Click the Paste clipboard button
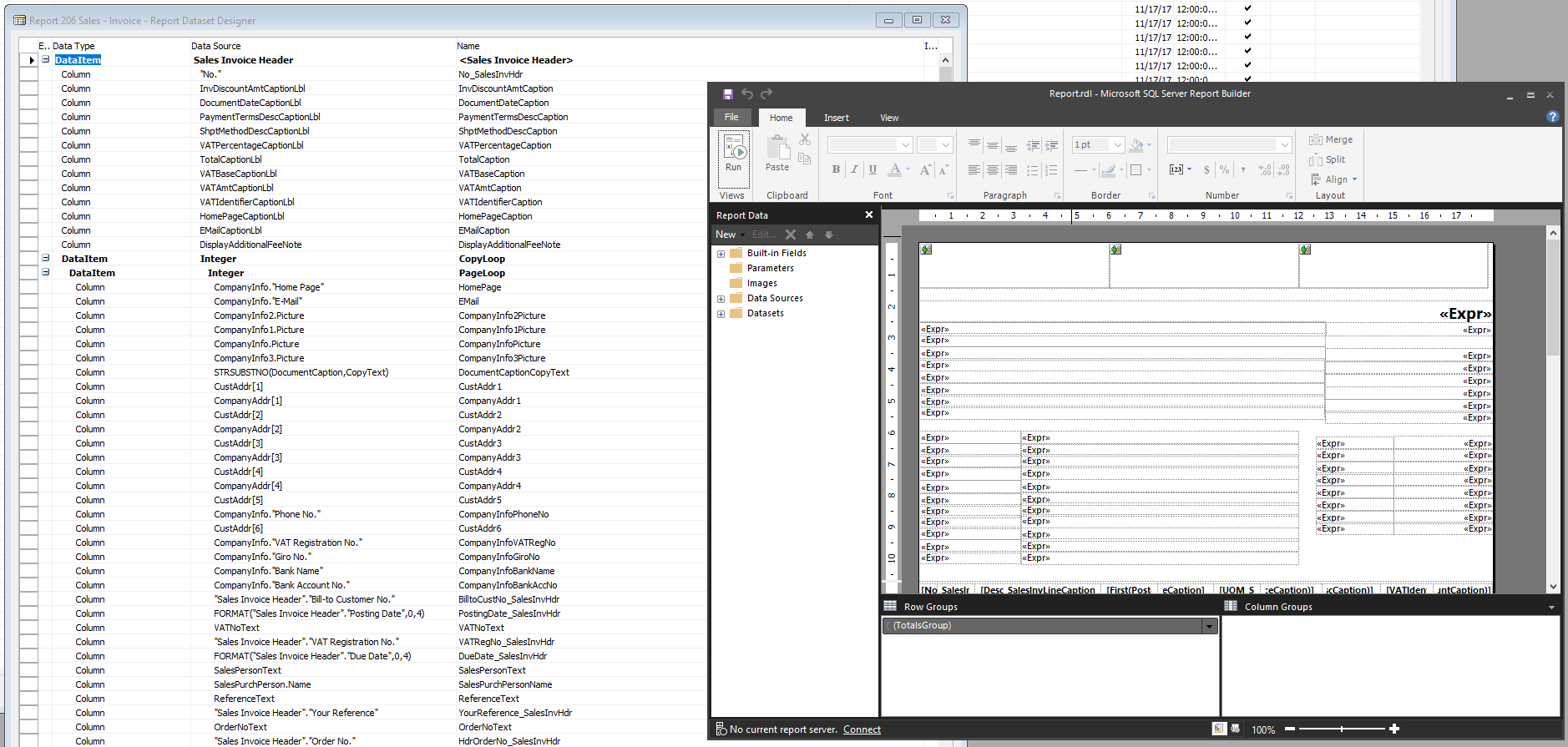 click(777, 154)
